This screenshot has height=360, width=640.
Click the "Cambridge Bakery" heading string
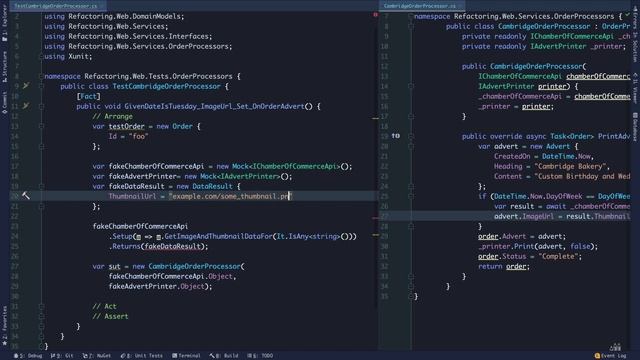tap(570, 166)
